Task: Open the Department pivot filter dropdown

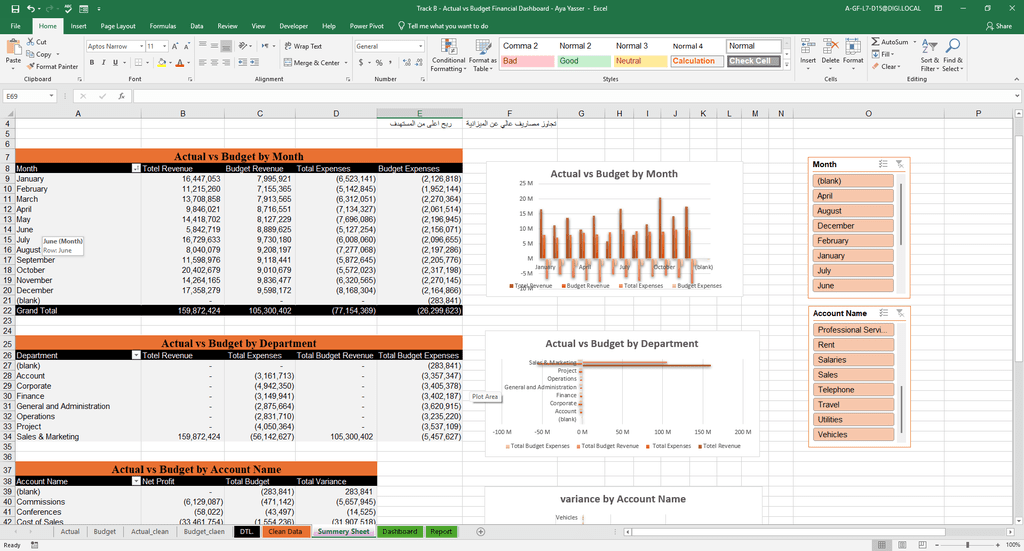Action: pos(136,355)
